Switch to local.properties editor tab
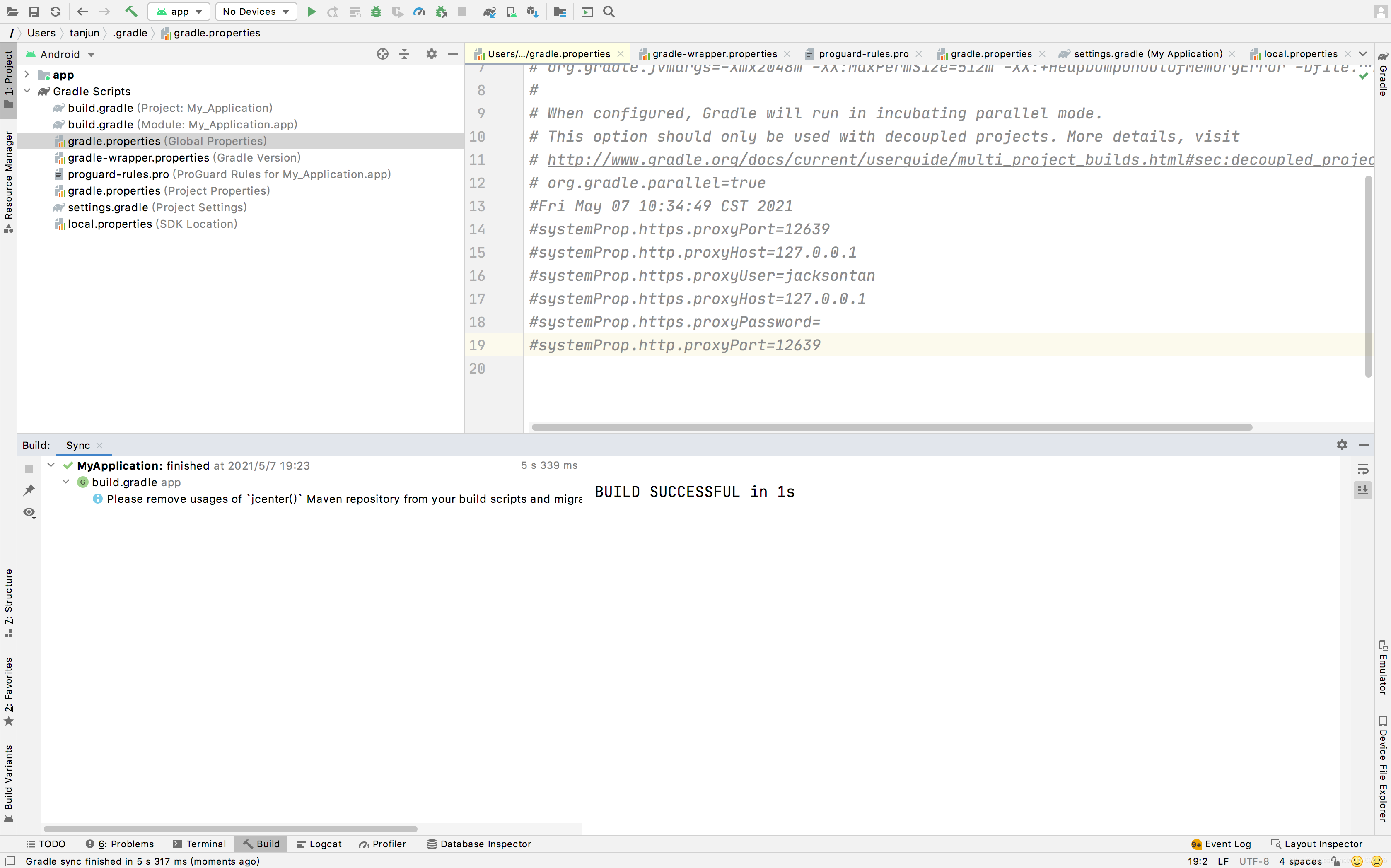The width and height of the screenshot is (1391, 868). [1300, 54]
